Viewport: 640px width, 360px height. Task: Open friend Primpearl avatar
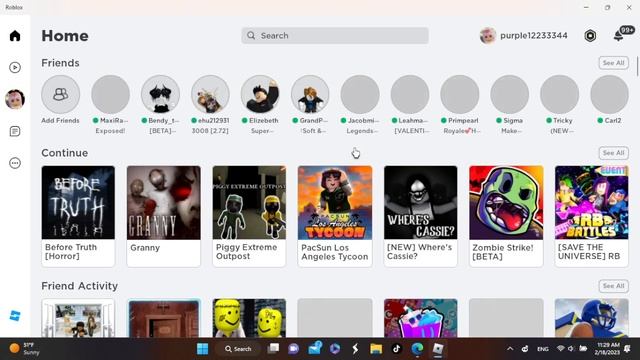coord(460,94)
